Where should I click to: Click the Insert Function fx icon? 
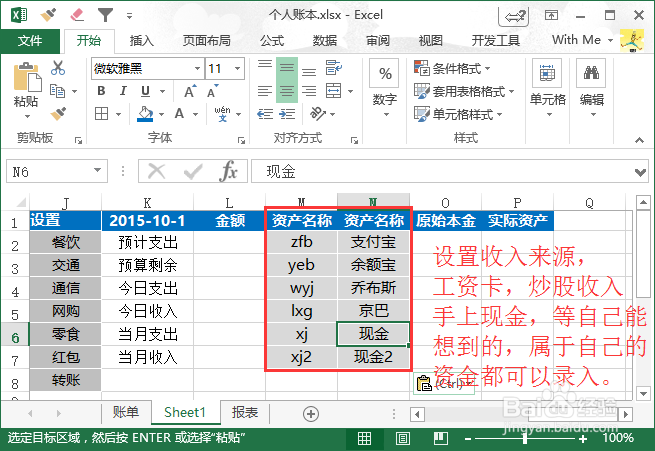click(x=228, y=171)
